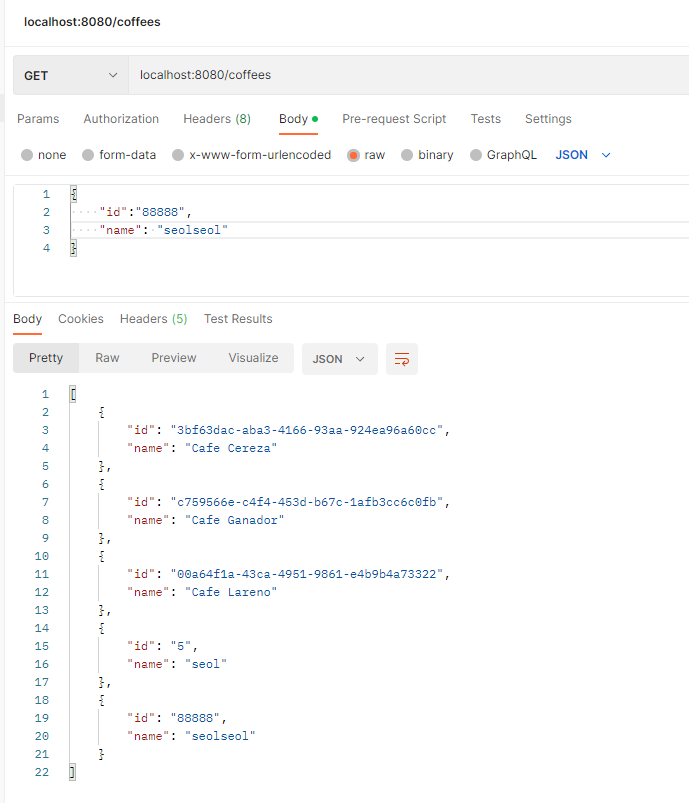
Task: Collapse the response array at line 1
Action: tap(73, 394)
